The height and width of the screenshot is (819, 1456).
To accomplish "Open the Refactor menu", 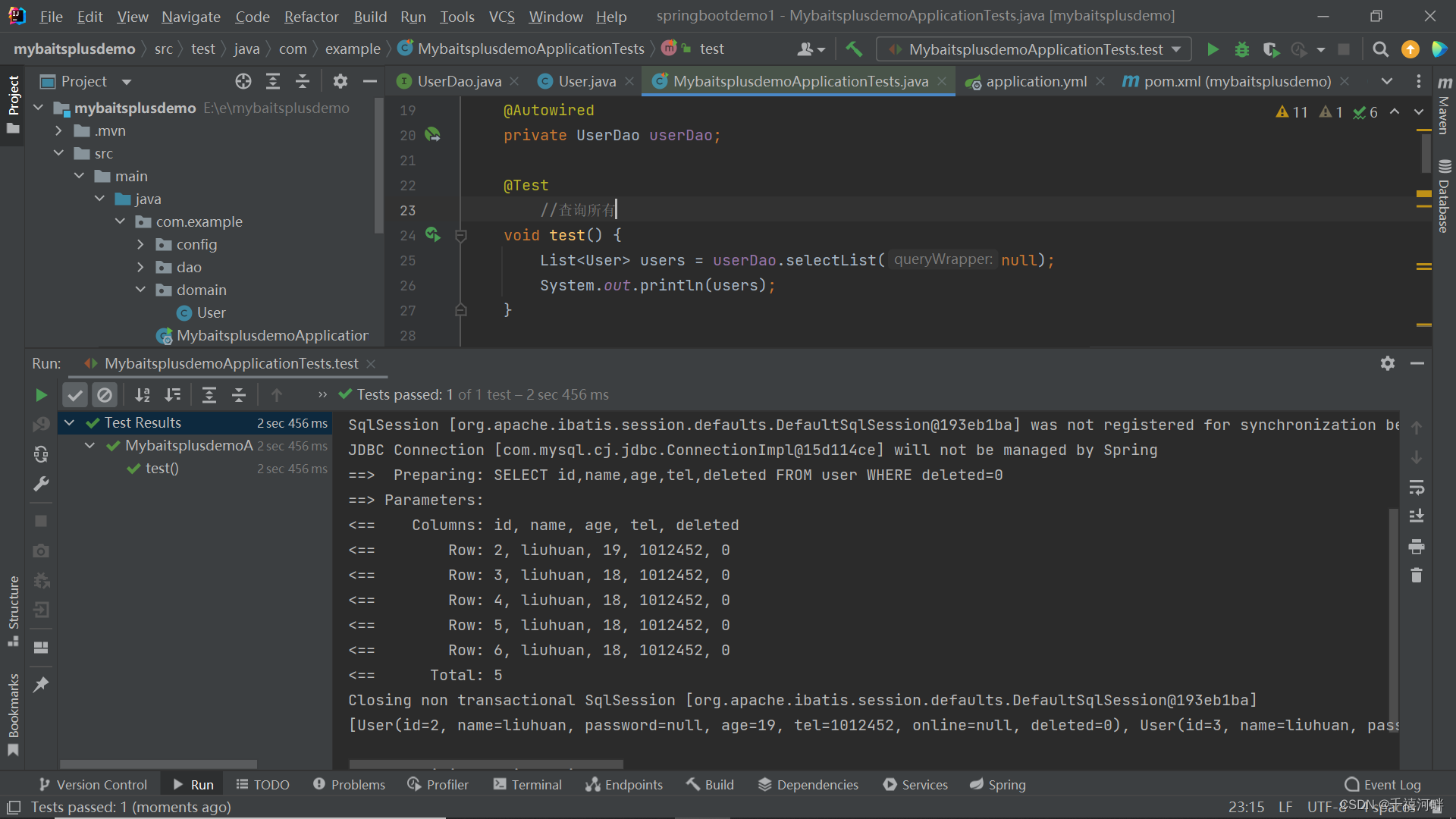I will pos(311,17).
